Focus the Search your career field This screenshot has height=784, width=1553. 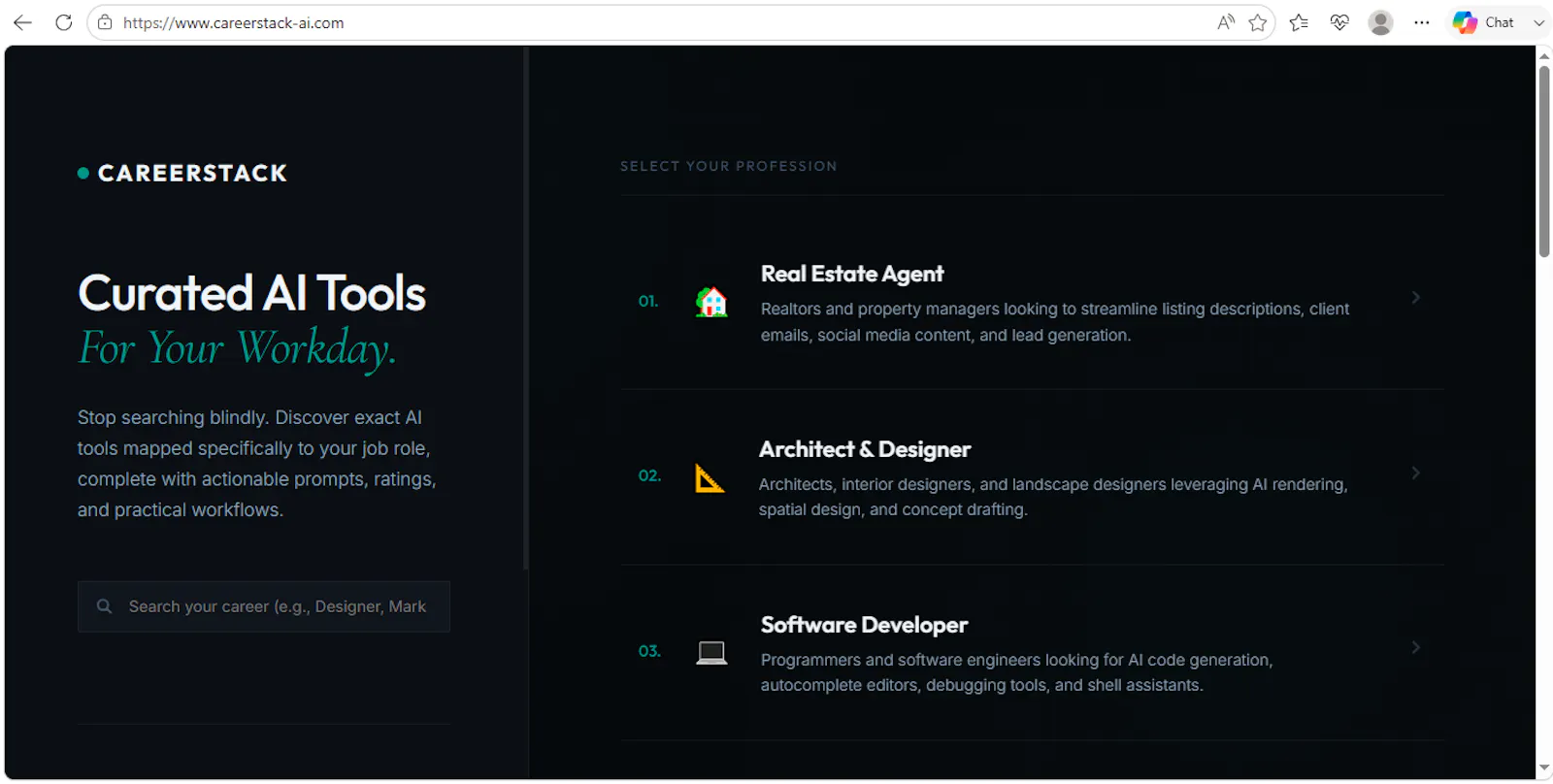(264, 606)
